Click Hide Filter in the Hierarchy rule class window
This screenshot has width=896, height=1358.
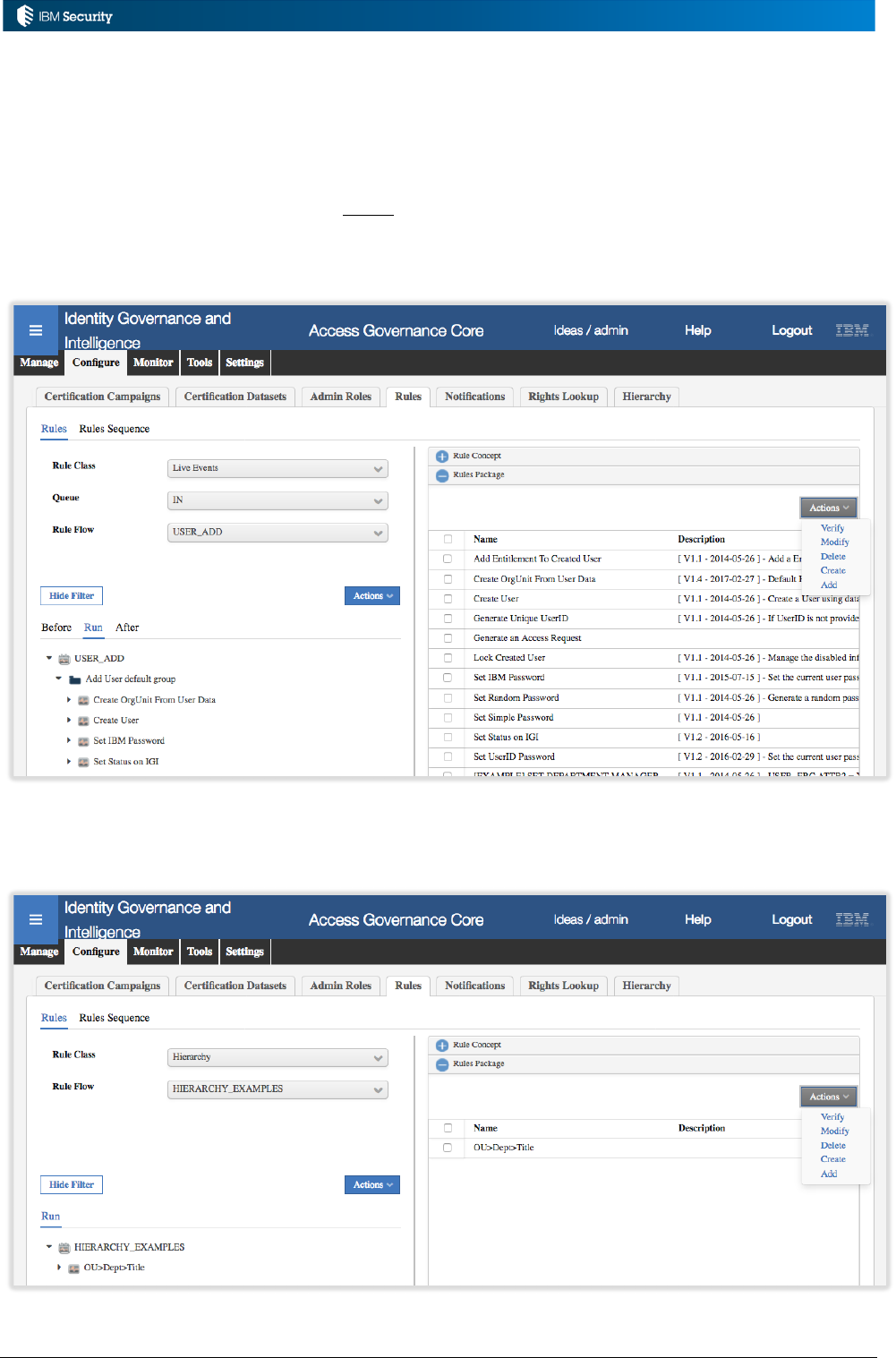pyautogui.click(x=72, y=1185)
